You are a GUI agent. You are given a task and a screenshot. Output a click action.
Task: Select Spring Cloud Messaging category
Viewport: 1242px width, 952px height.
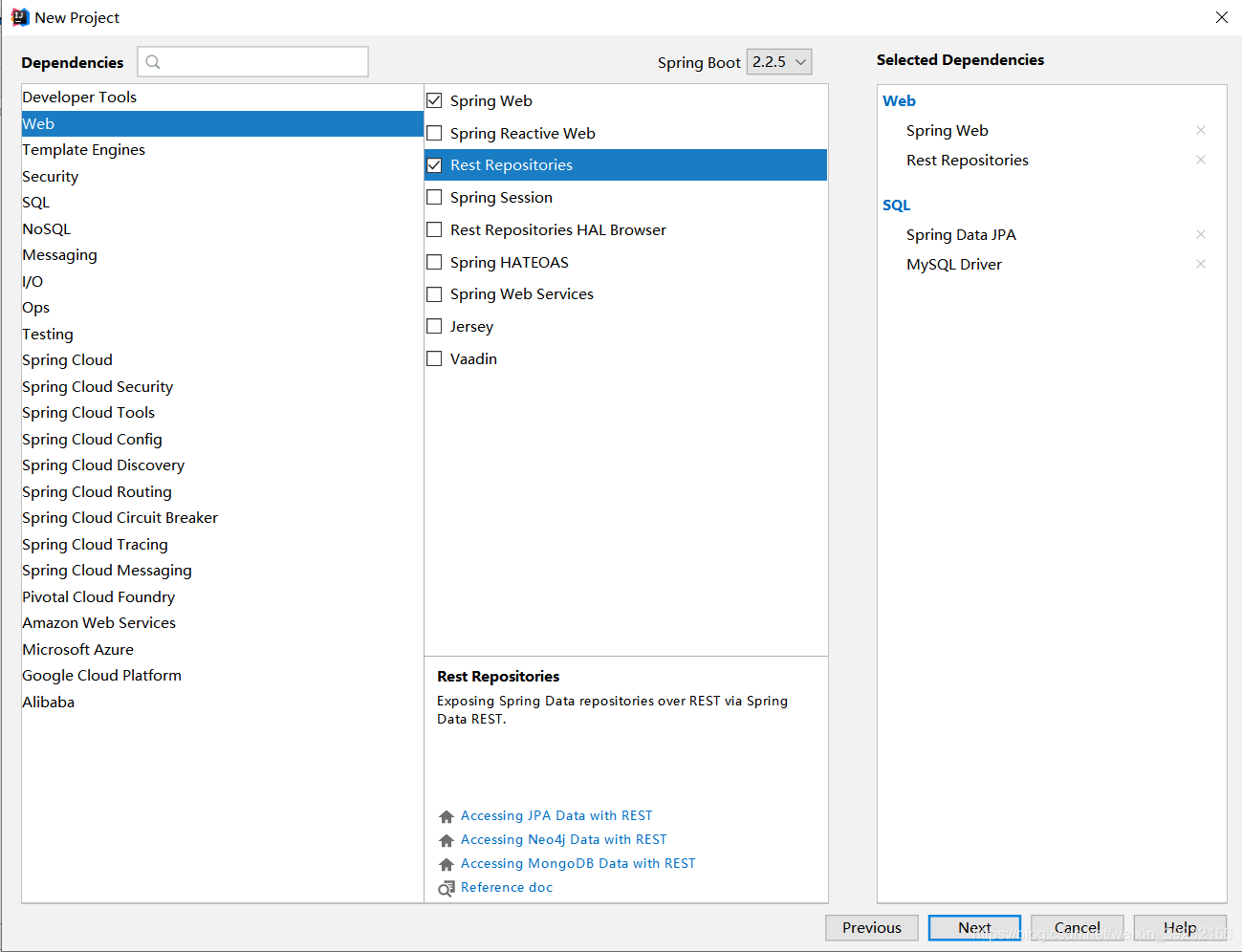coord(222,571)
